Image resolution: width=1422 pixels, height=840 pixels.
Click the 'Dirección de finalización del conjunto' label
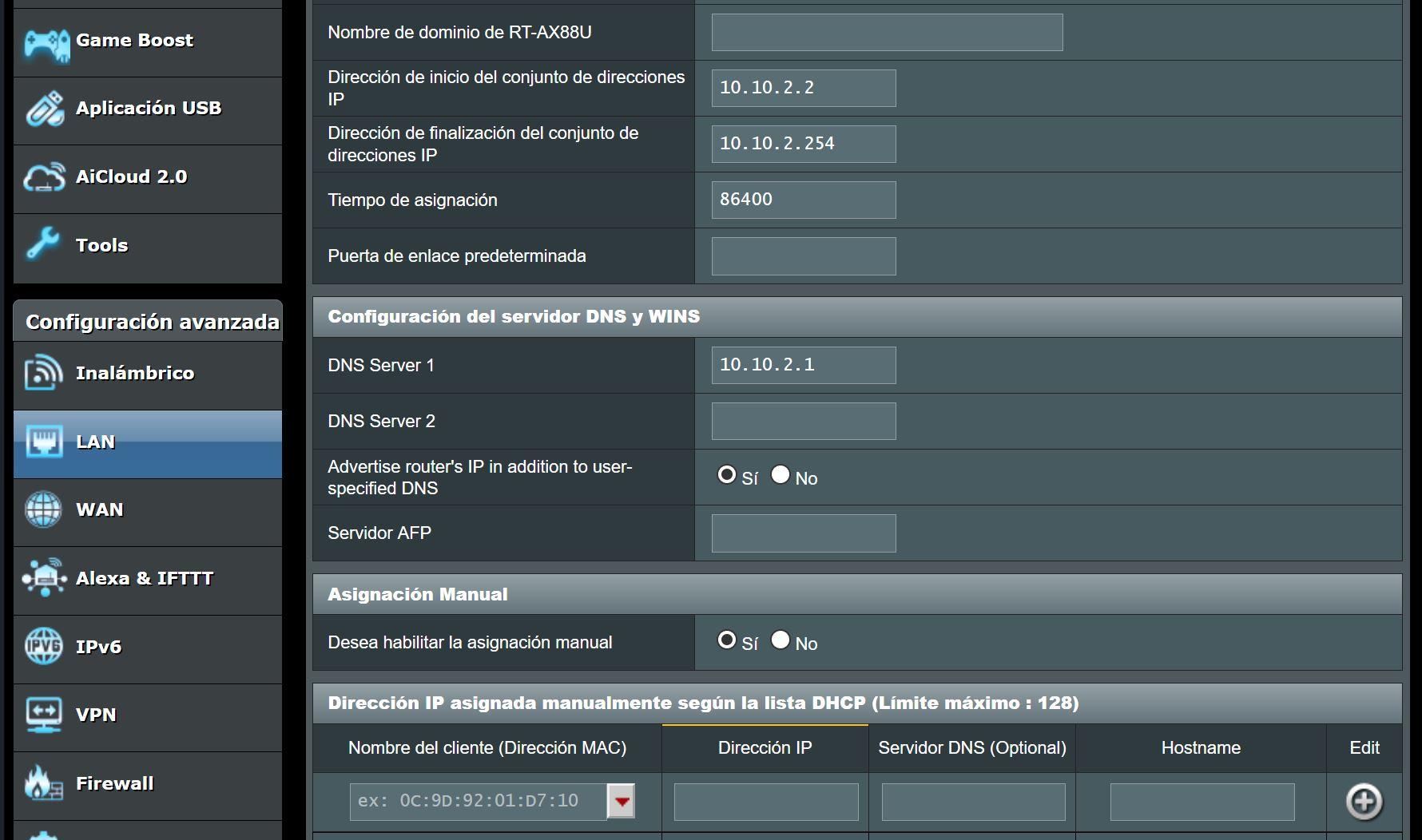483,144
